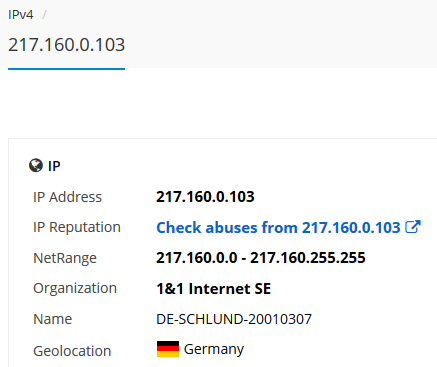Image resolution: width=437 pixels, height=367 pixels.
Task: Click the Name field label
Action: (x=53, y=319)
